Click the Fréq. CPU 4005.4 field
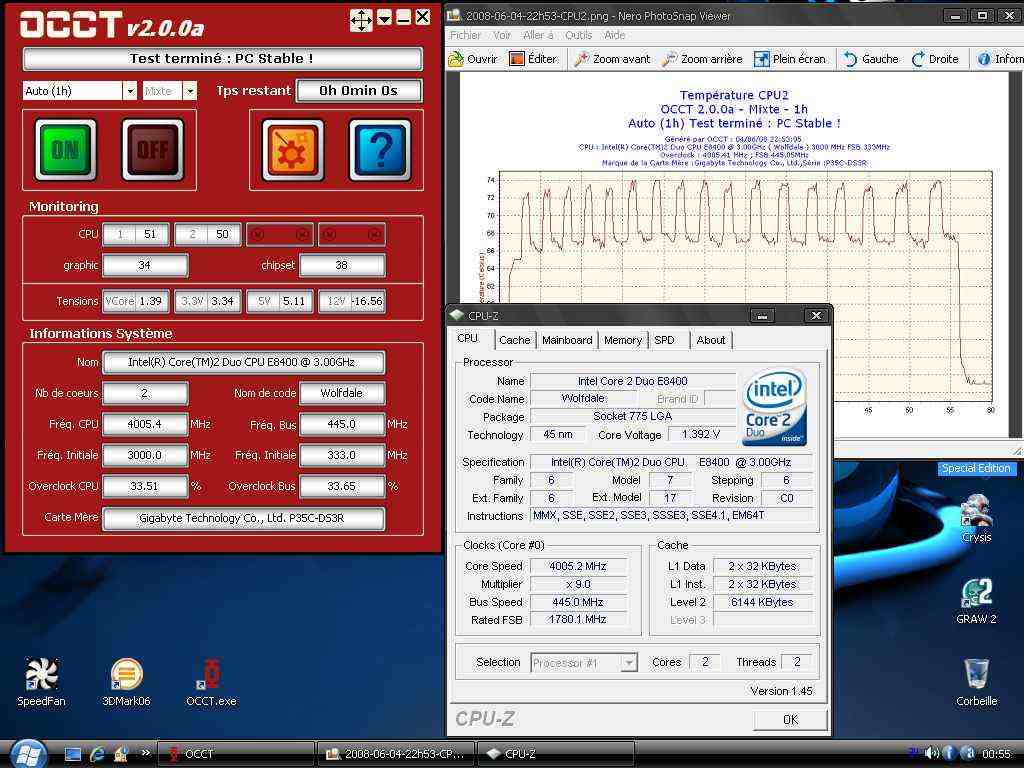This screenshot has height=768, width=1024. pyautogui.click(x=145, y=424)
